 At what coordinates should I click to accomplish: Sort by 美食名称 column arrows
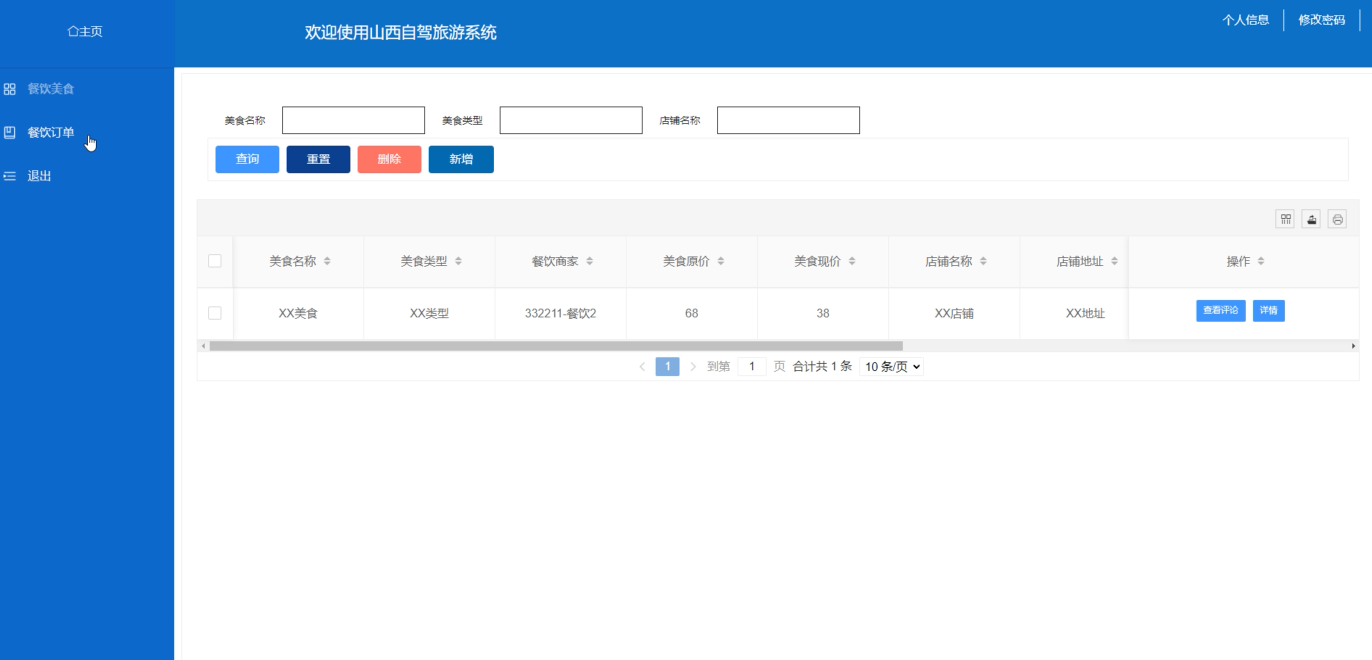(x=327, y=262)
